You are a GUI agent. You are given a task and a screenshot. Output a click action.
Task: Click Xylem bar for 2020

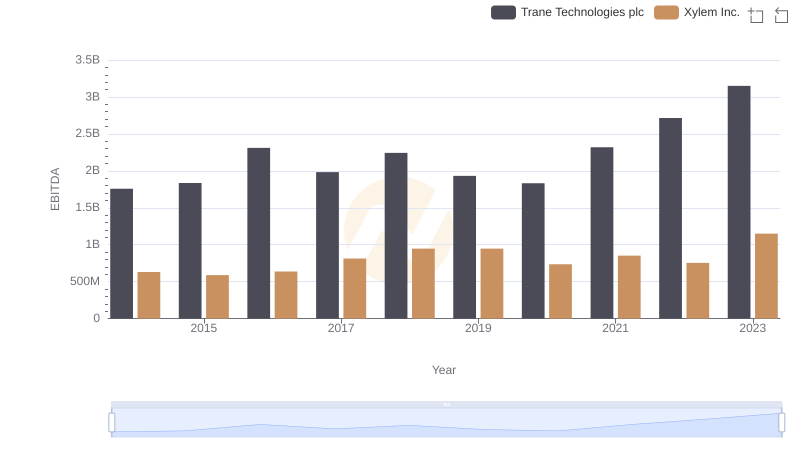561,291
